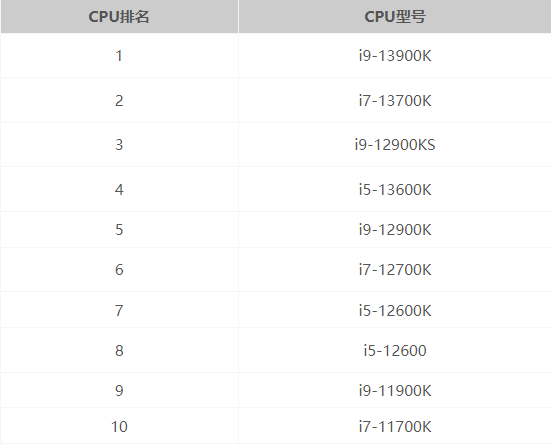551x445 pixels.
Task: Click the CPU型号 column header
Action: pos(395,17)
